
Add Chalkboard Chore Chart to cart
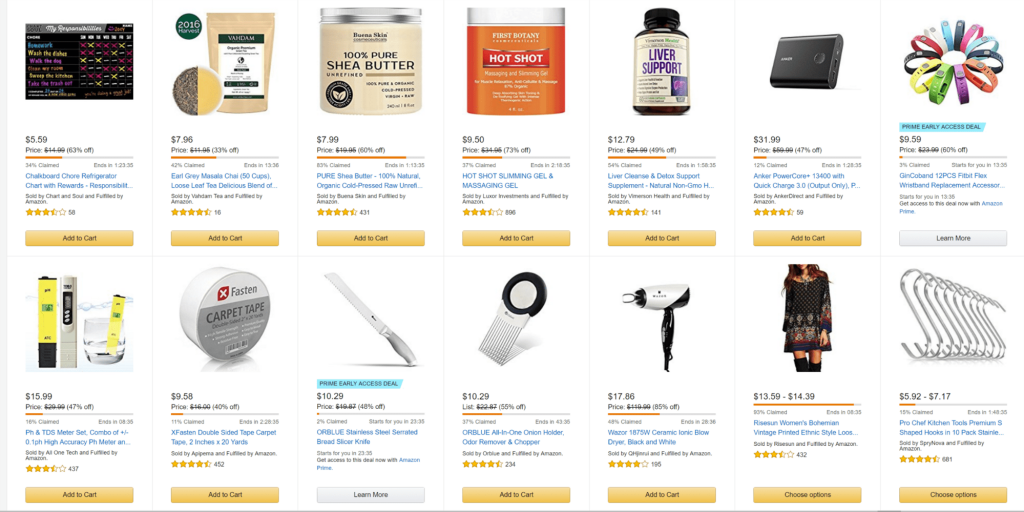click(x=79, y=238)
